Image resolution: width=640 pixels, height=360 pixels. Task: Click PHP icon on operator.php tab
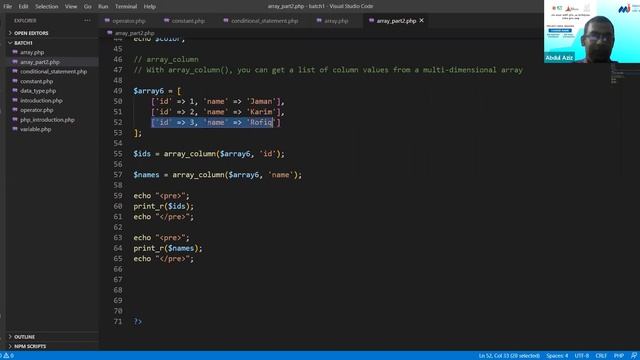[107, 20]
